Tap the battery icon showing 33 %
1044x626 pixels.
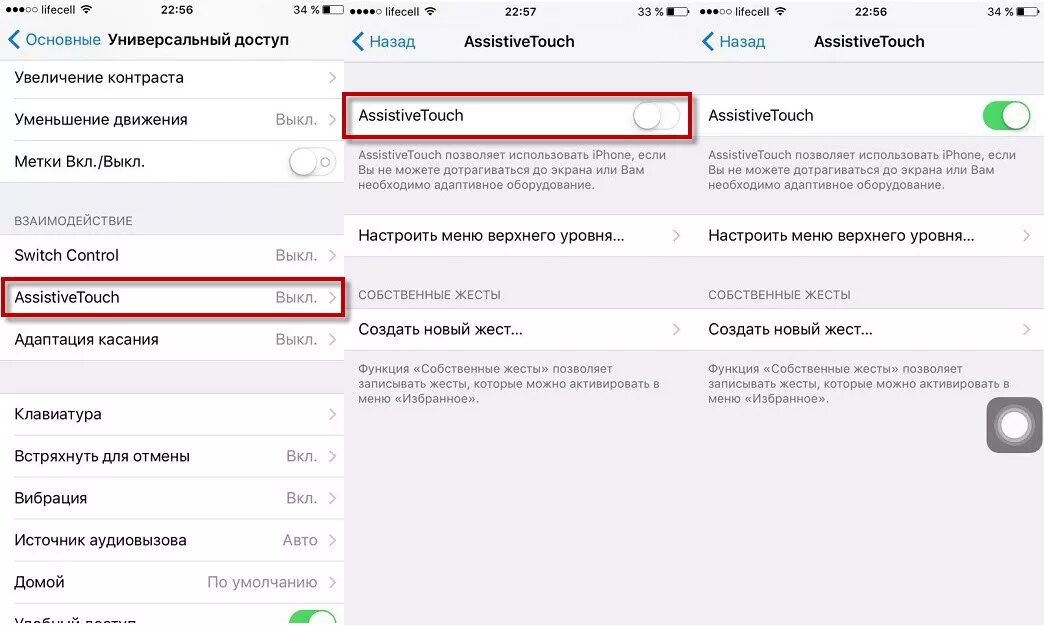pos(678,11)
